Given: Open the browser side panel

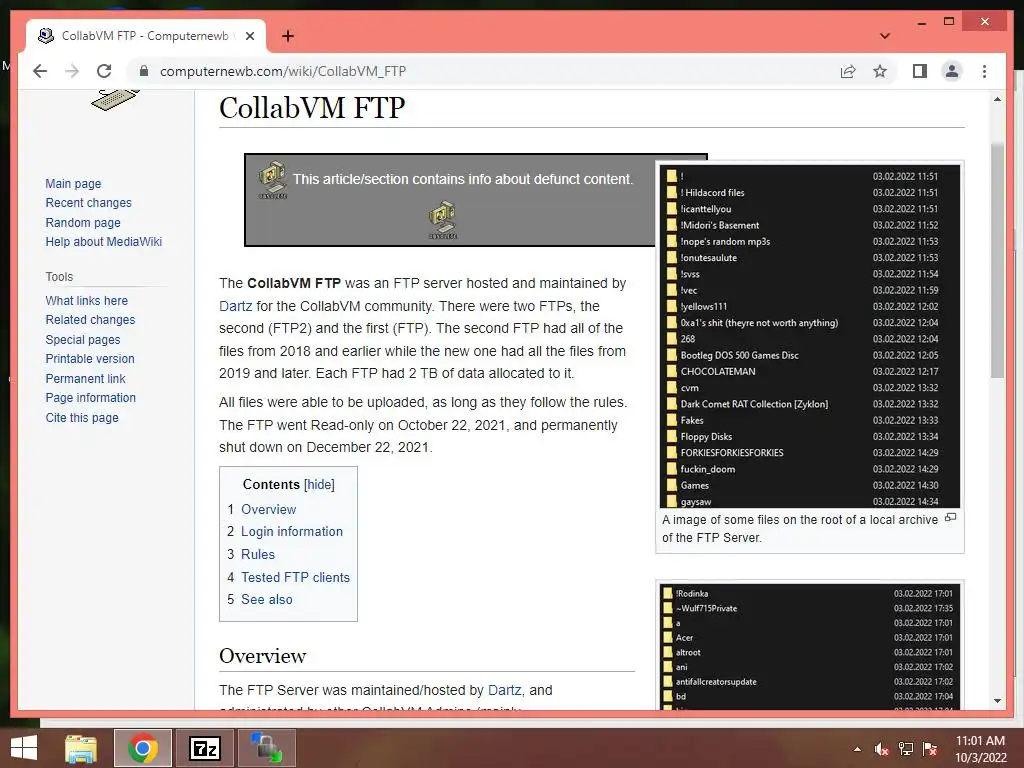Looking at the screenshot, I should coord(920,71).
